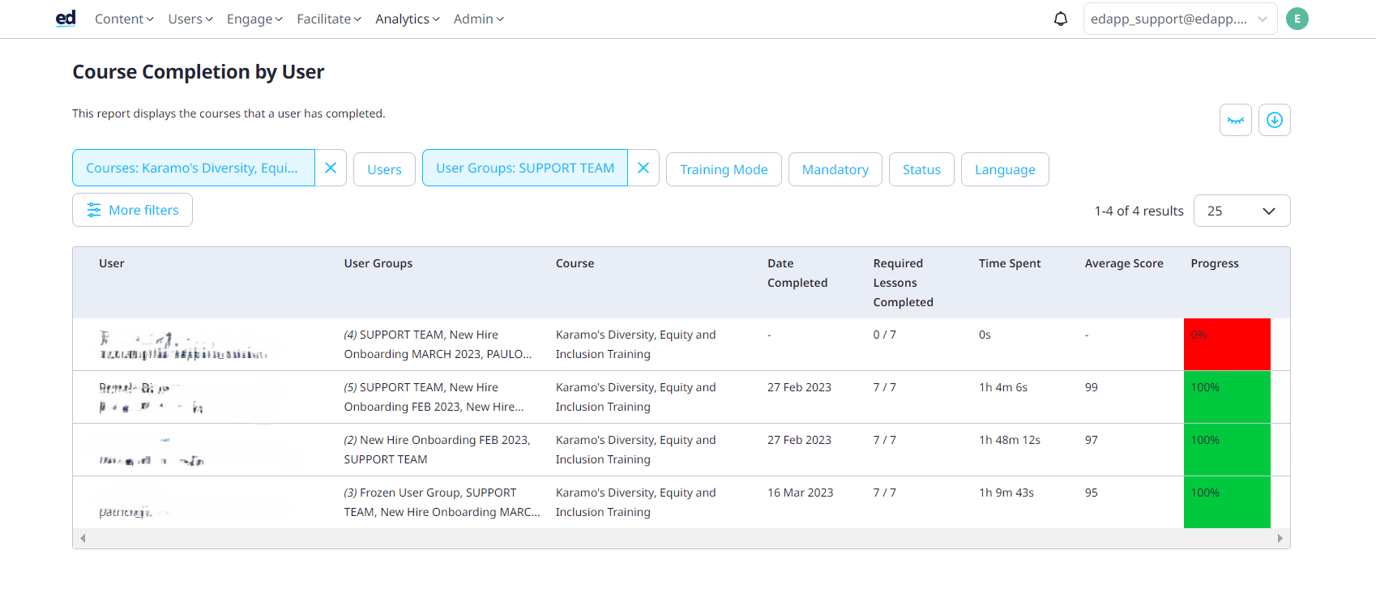Click the Average Score column header

(1124, 264)
